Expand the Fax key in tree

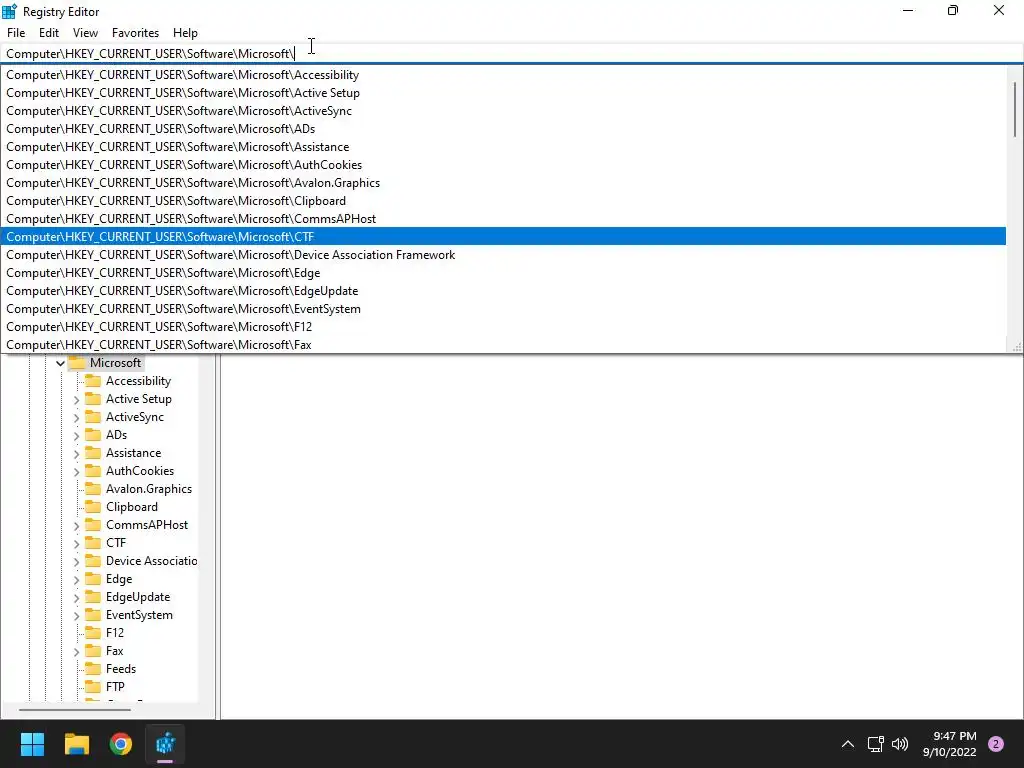tap(76, 651)
